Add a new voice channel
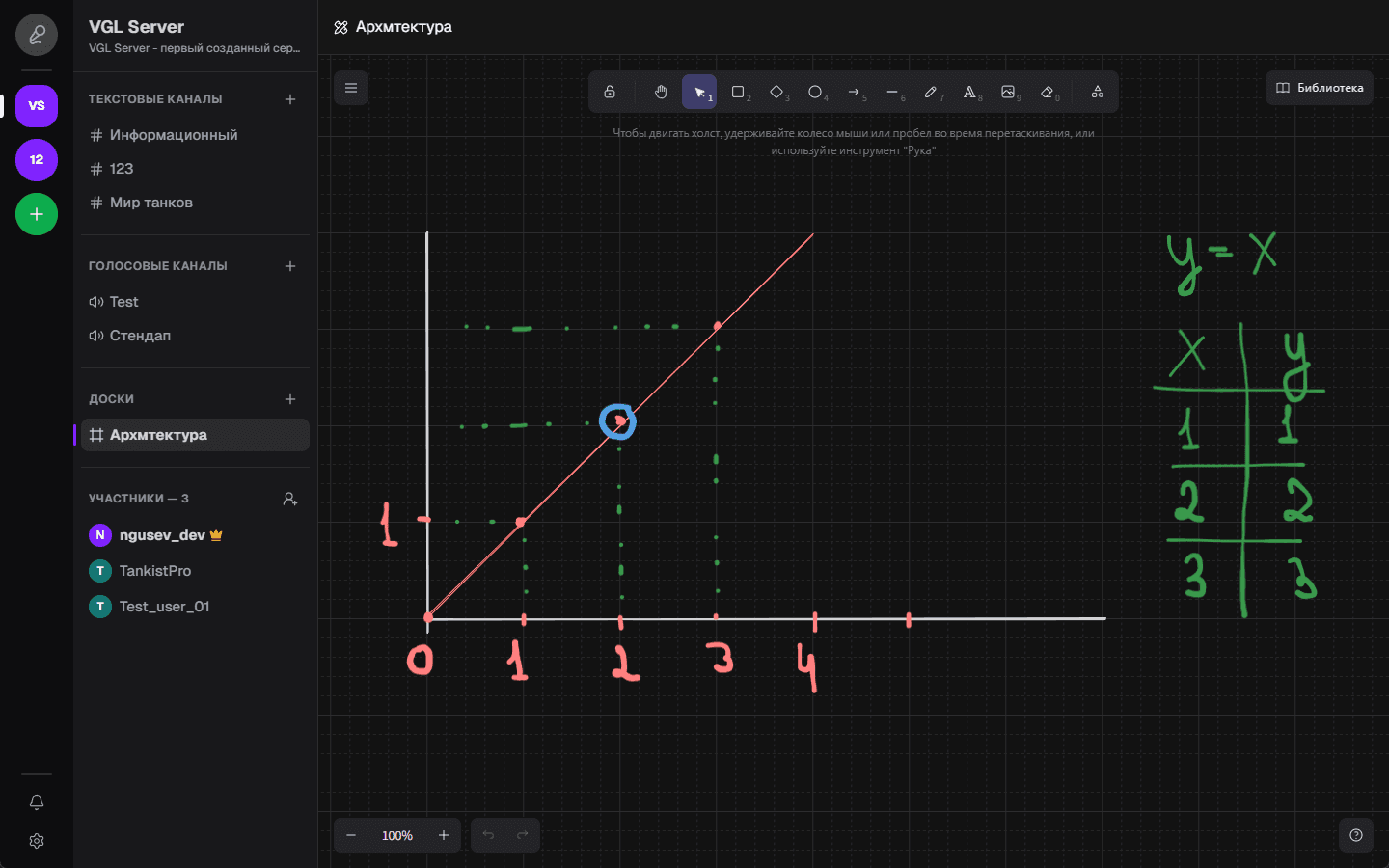 290,266
